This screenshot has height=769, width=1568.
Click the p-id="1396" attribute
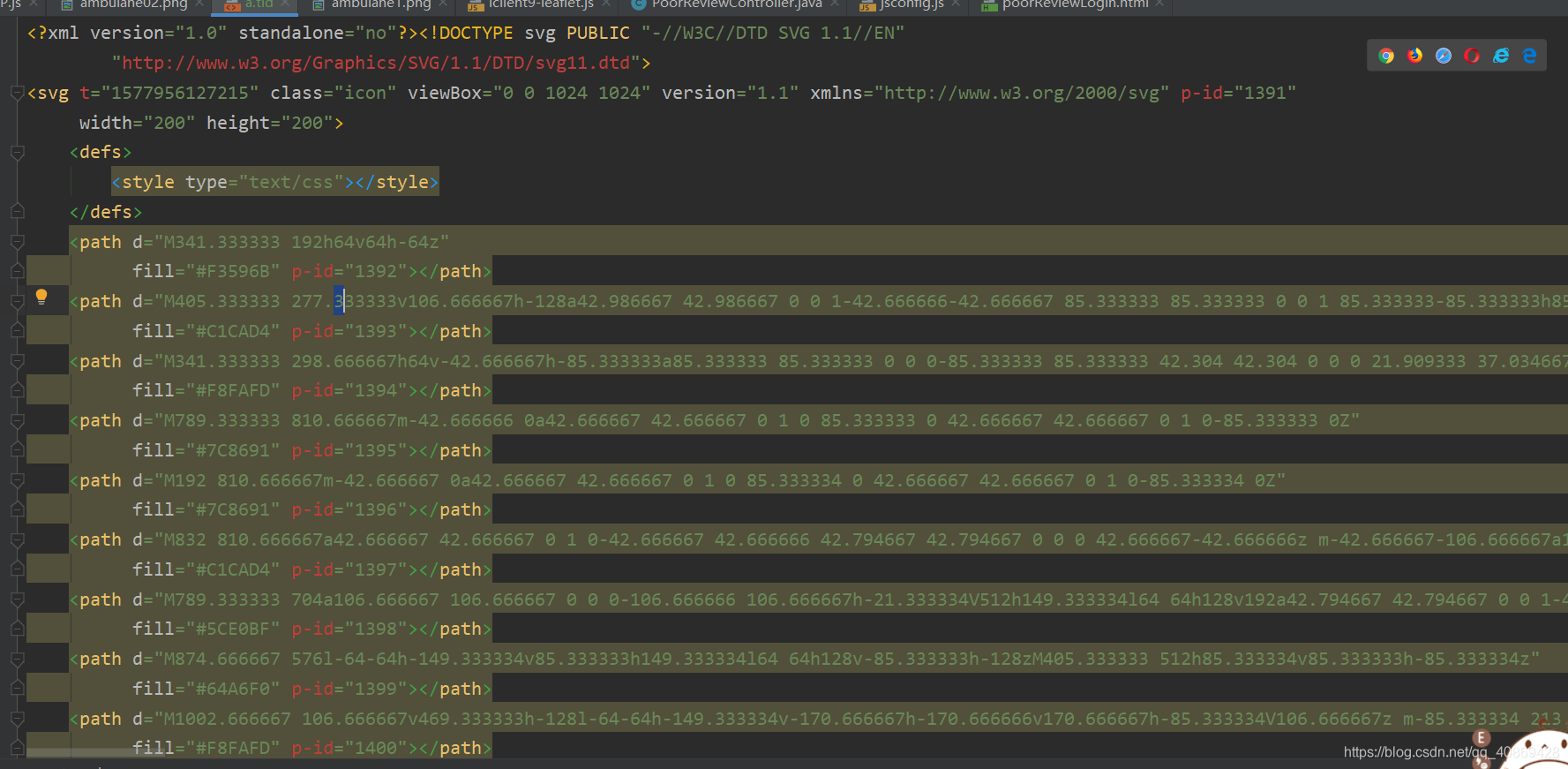[349, 509]
